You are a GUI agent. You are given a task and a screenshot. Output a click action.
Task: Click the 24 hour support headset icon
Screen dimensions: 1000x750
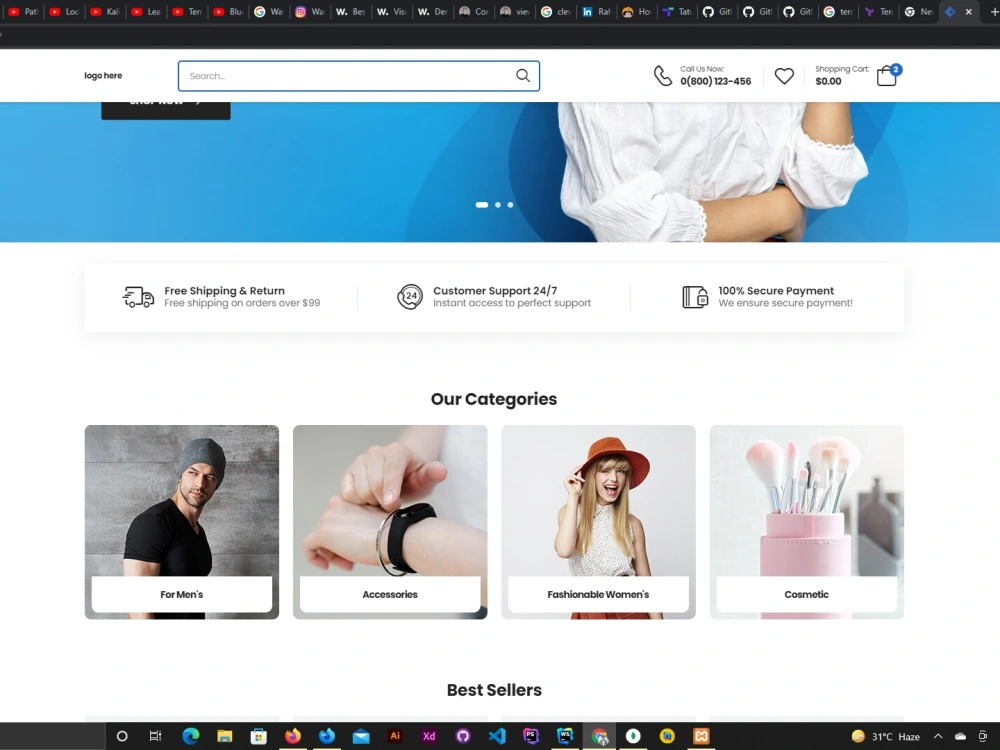tap(410, 297)
